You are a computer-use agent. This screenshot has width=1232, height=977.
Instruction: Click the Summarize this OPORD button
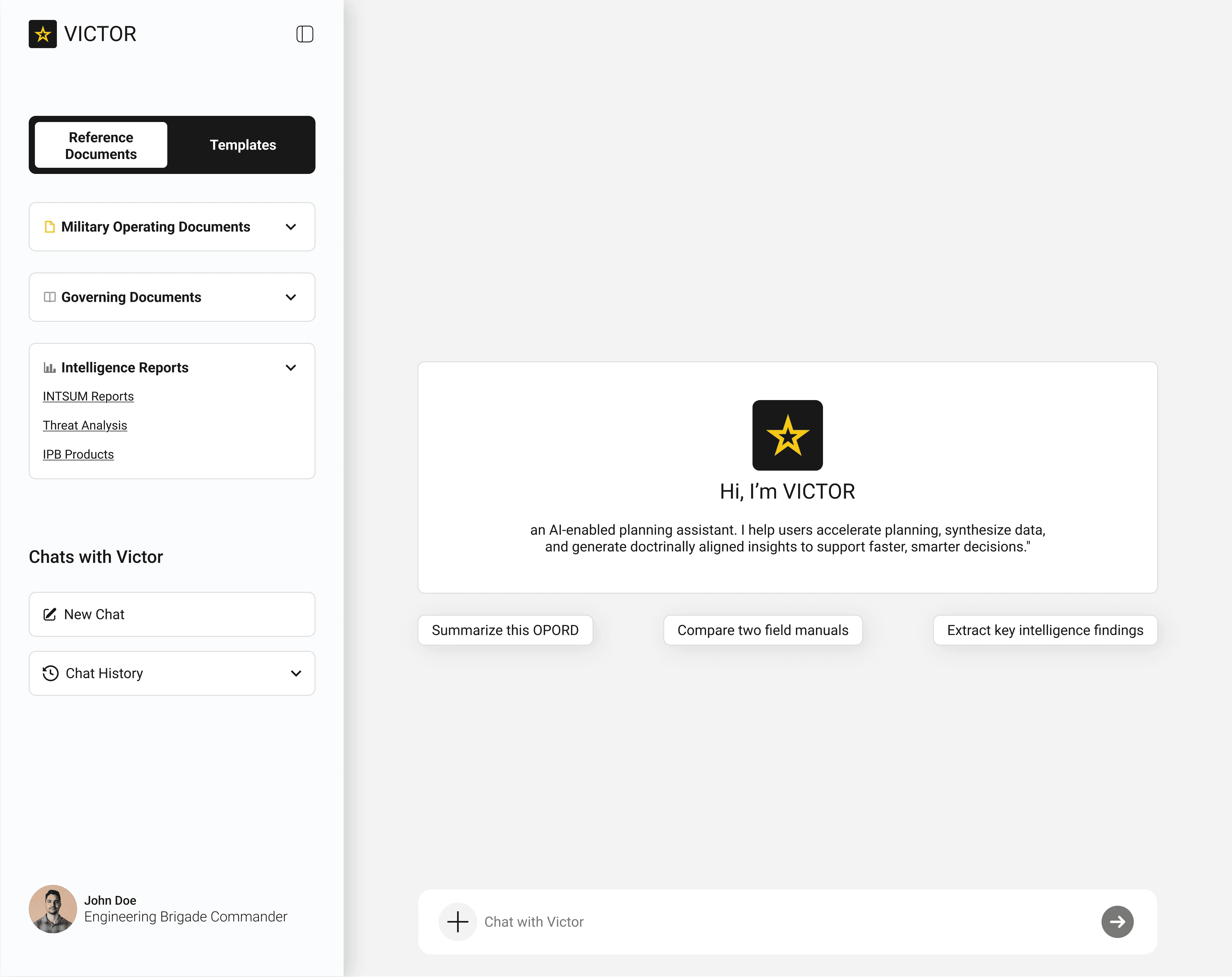[x=505, y=630]
